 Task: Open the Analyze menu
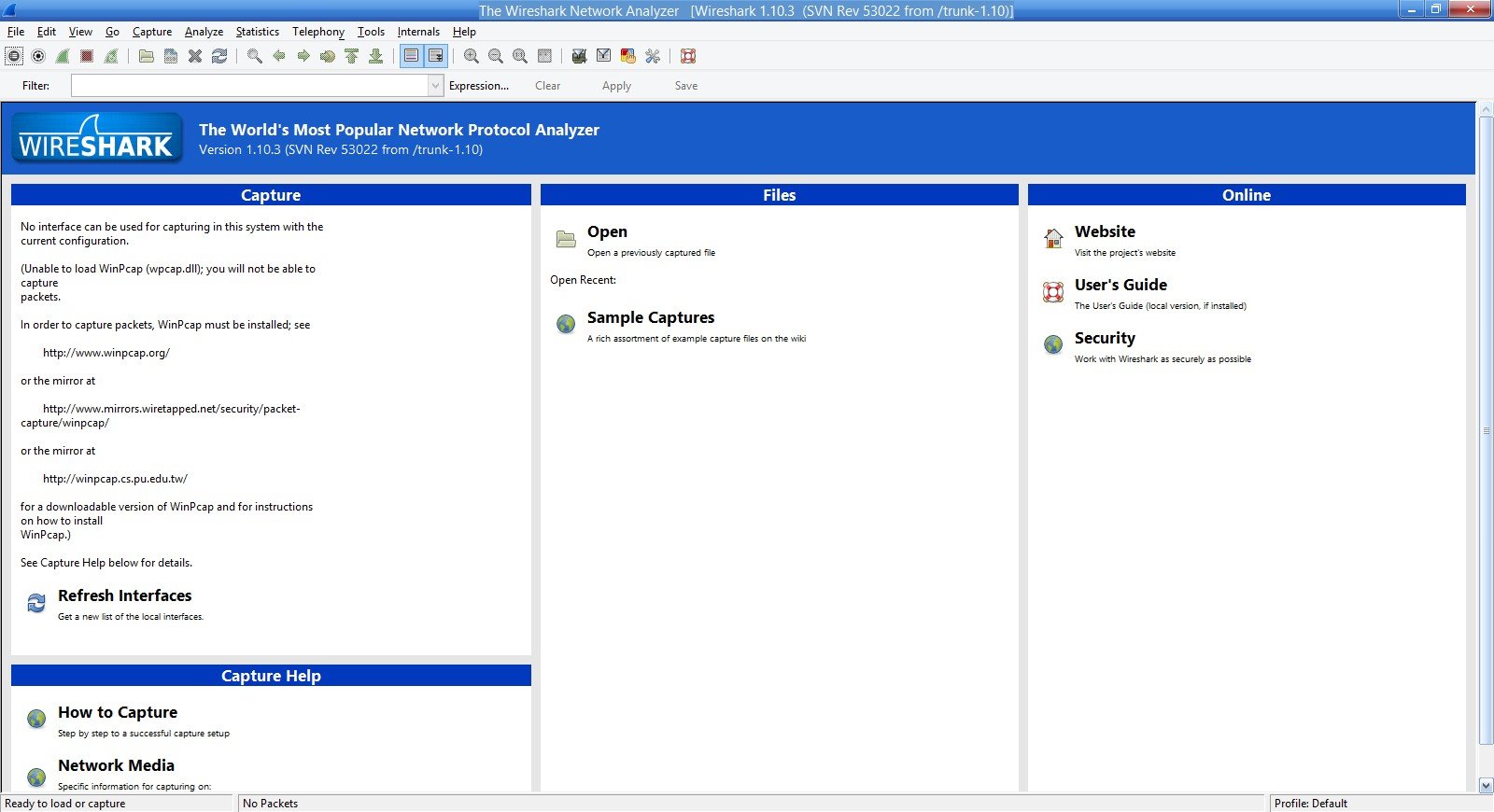tap(204, 32)
